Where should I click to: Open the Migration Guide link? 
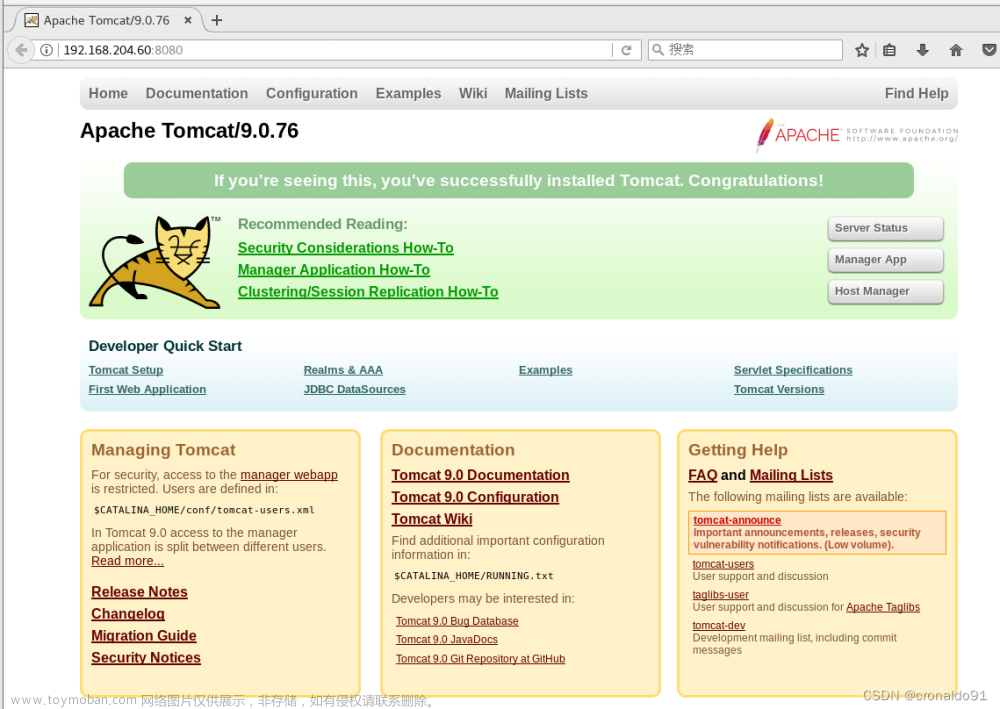click(143, 636)
